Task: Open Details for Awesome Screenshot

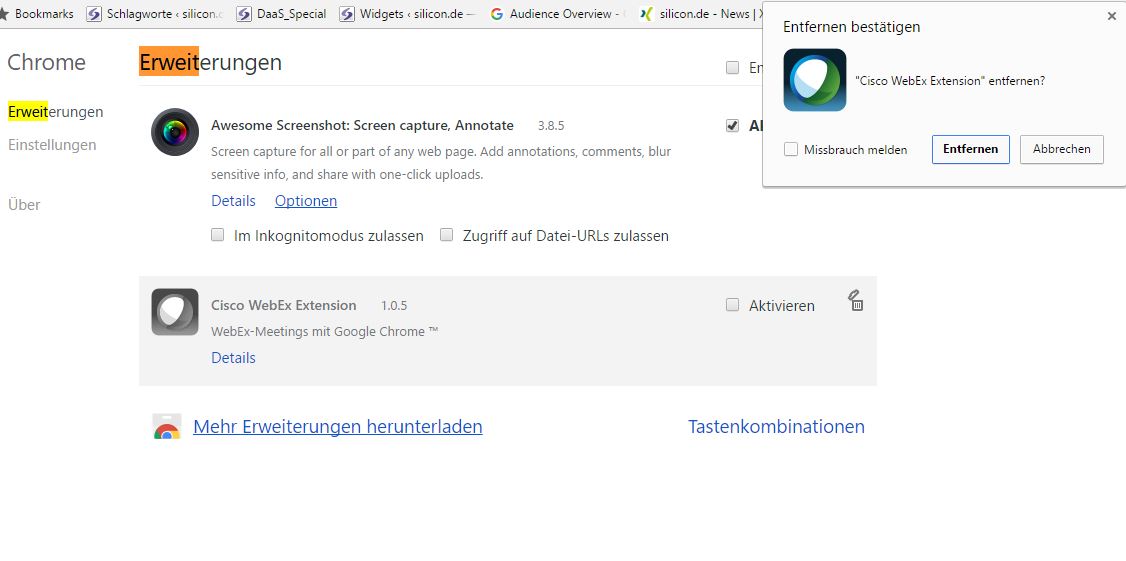Action: pos(233,201)
